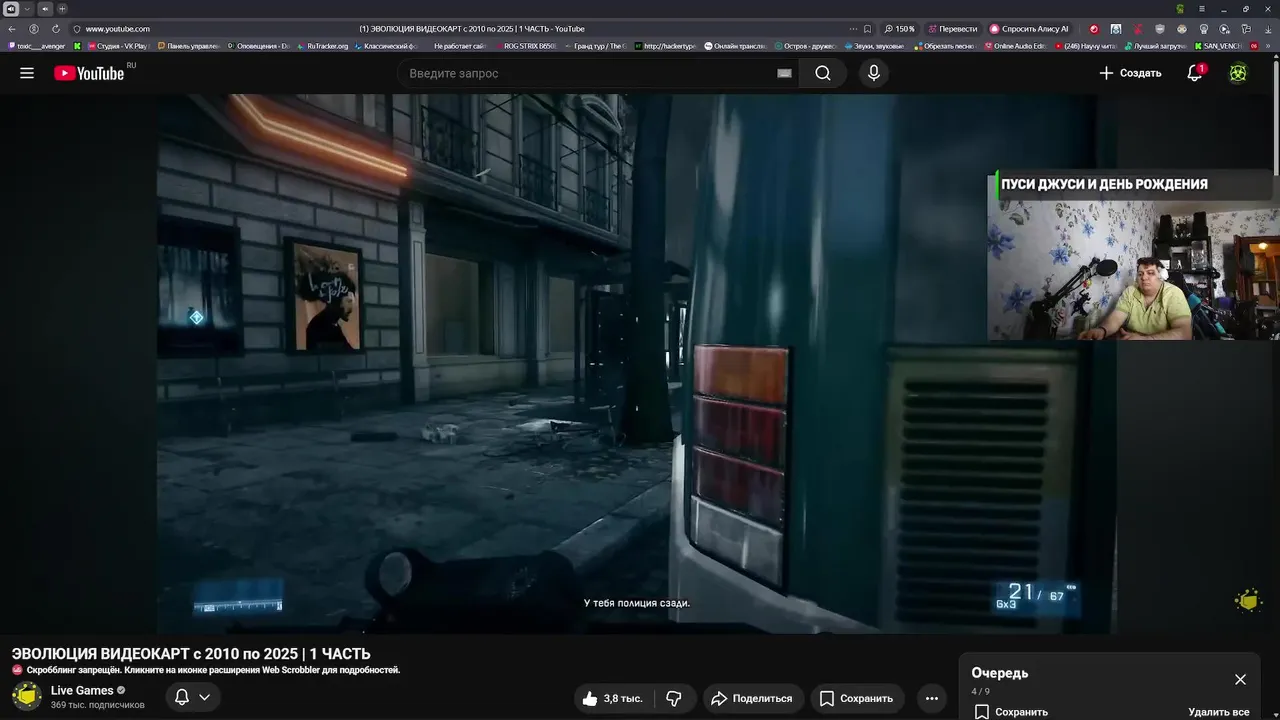The width and height of the screenshot is (1280, 720).
Task: Go back with browser back arrow
Action: tap(12, 29)
